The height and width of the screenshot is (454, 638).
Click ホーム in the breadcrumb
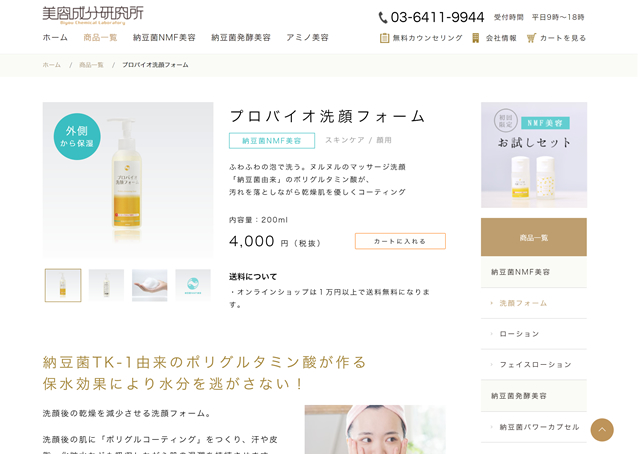pyautogui.click(x=52, y=65)
